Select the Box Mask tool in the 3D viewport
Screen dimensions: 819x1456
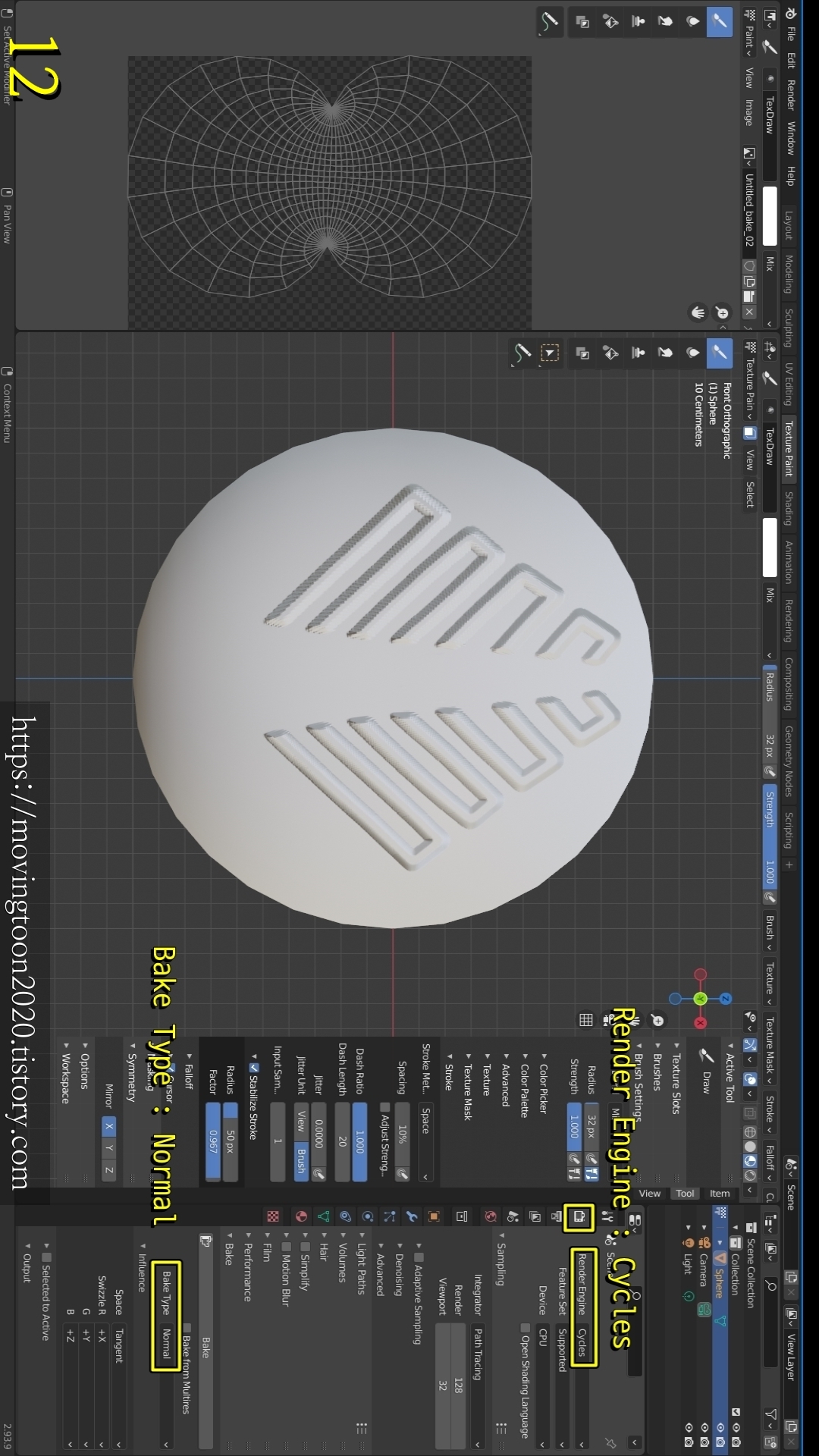pos(549,353)
